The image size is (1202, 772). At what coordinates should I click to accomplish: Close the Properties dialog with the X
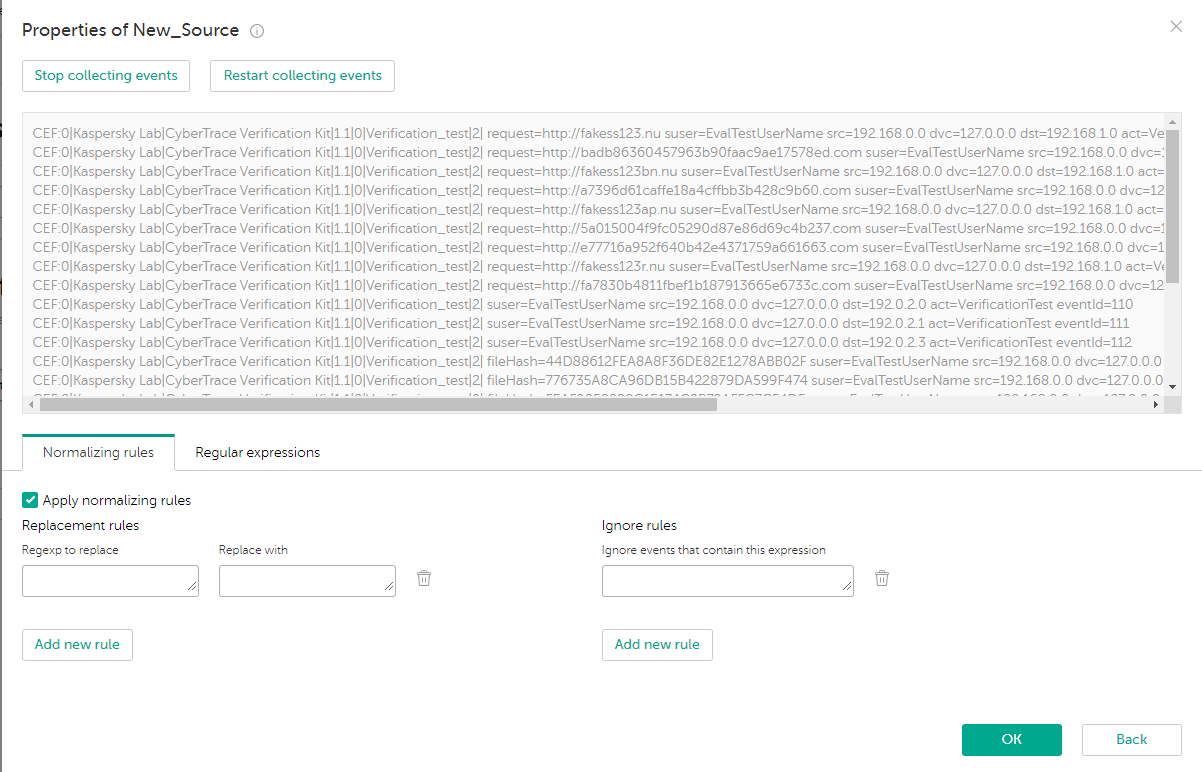tap(1175, 26)
